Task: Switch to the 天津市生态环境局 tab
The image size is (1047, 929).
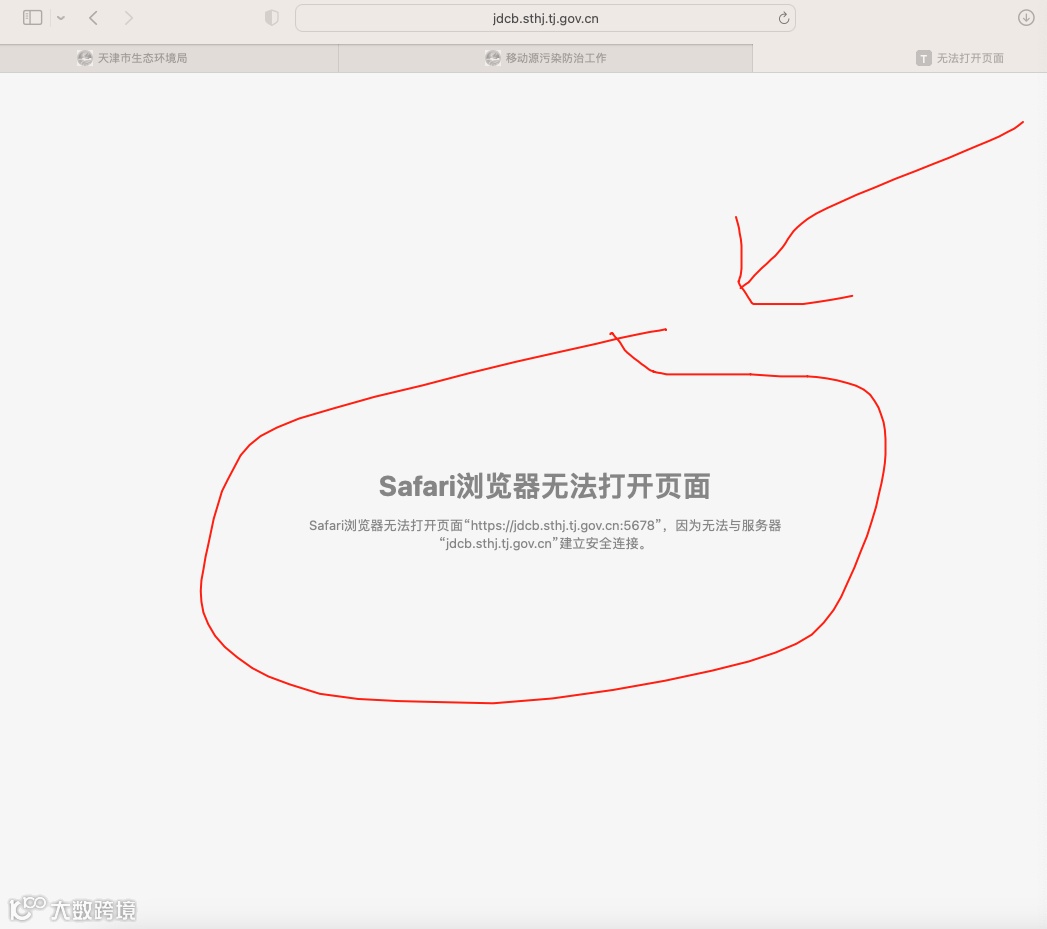Action: [x=169, y=58]
